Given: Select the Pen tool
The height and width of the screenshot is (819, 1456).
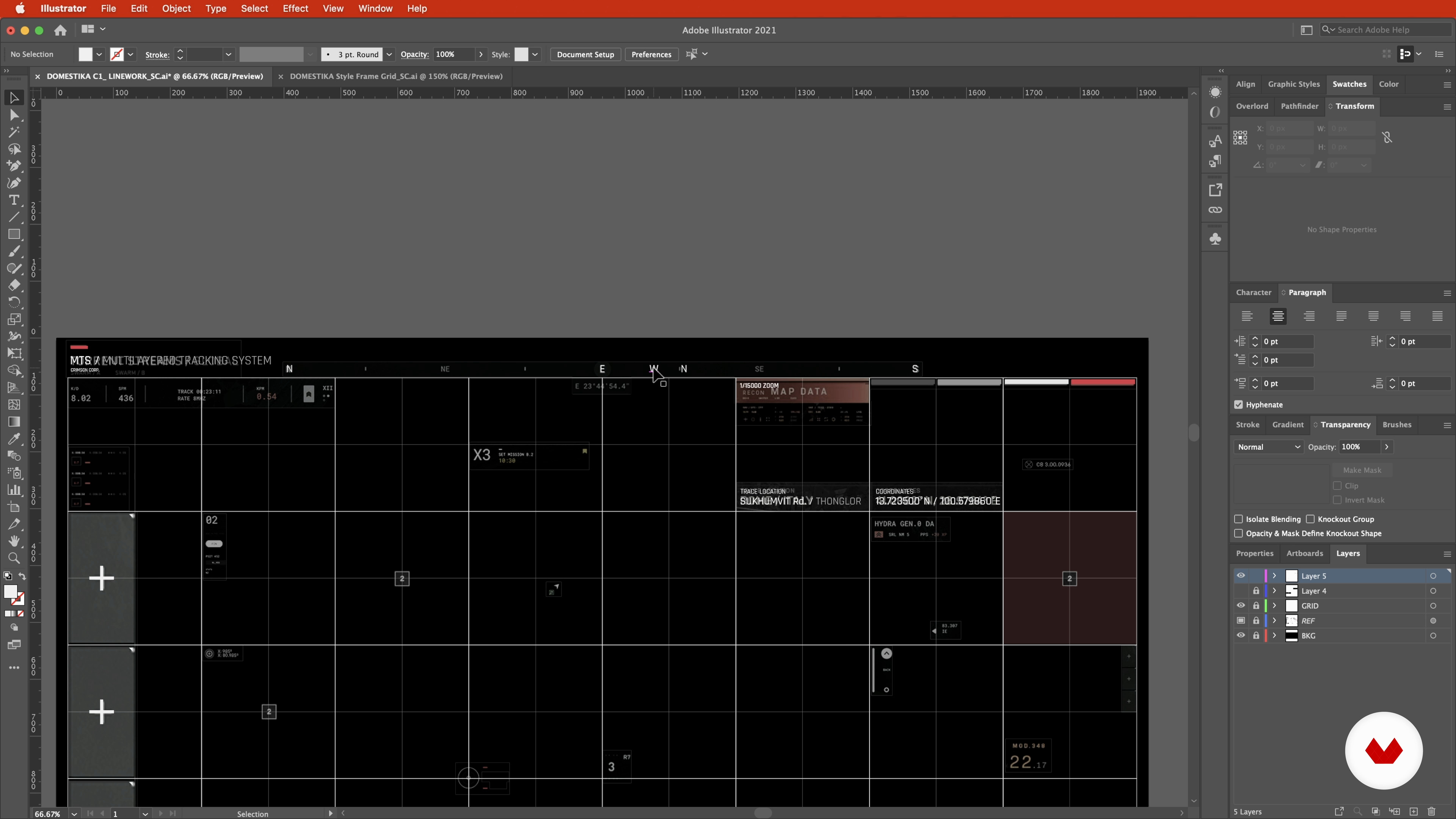Looking at the screenshot, I should (14, 166).
